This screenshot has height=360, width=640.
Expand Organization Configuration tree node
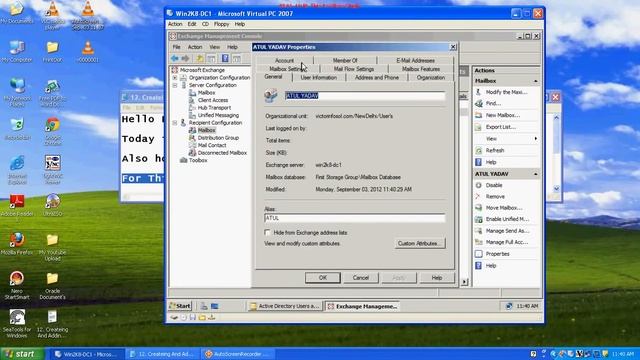[175, 78]
